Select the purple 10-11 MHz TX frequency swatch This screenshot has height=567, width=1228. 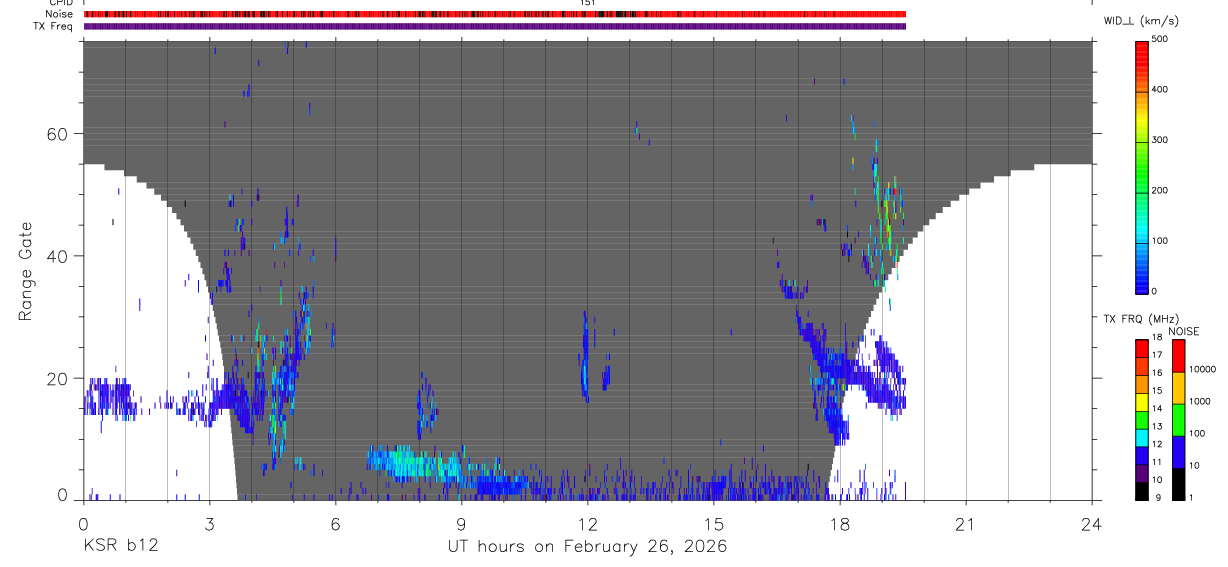tap(1141, 473)
